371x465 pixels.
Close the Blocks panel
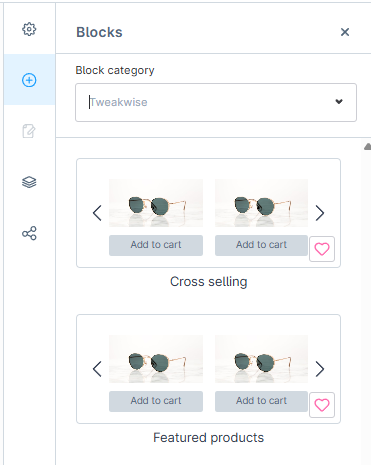click(345, 32)
